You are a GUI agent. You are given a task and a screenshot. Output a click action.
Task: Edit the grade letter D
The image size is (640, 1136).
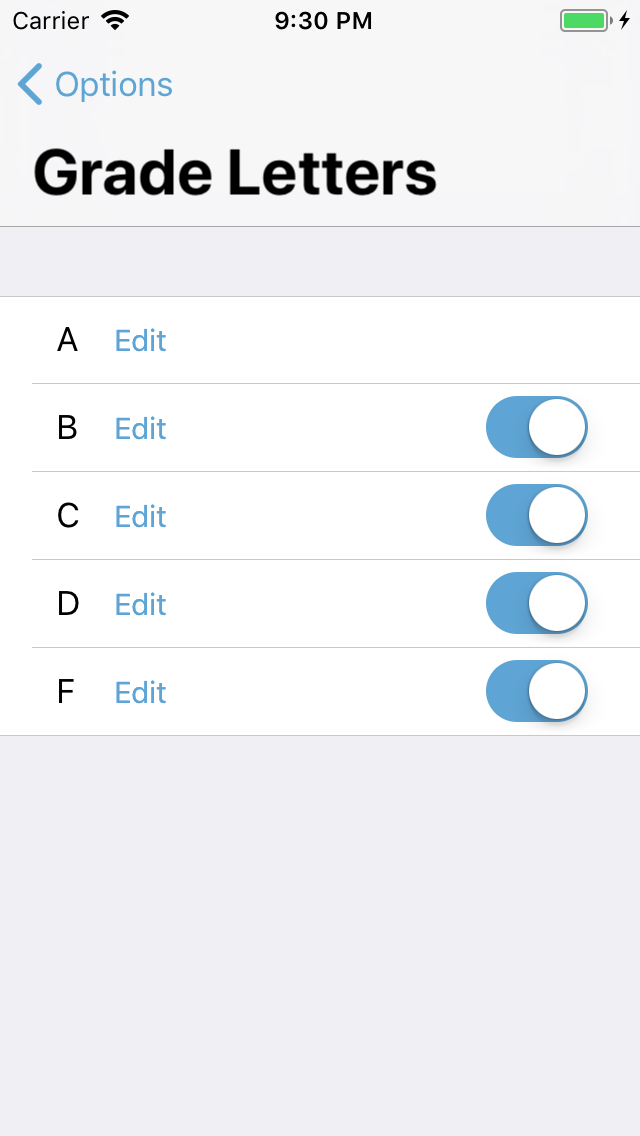pos(139,604)
